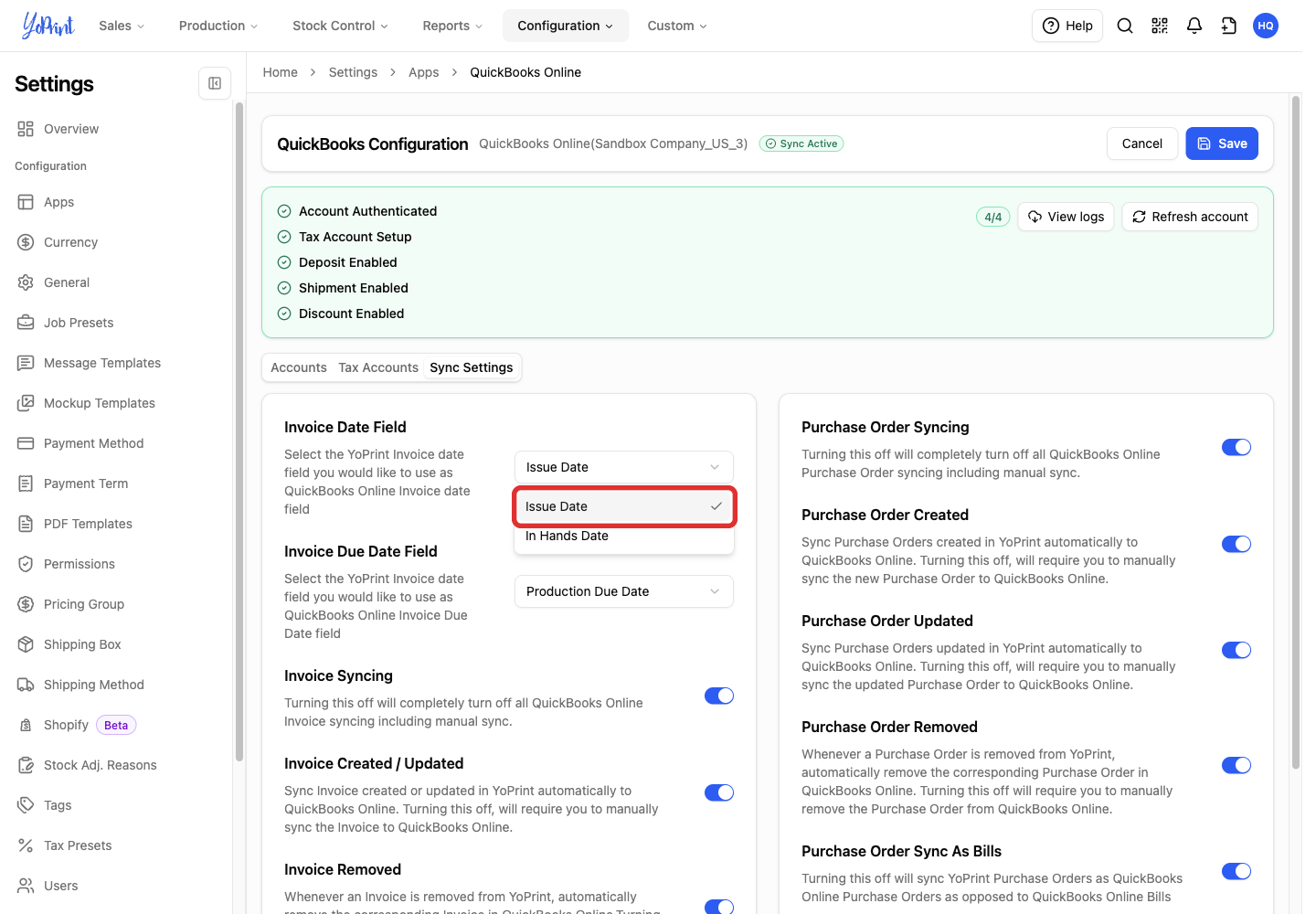Toggle Purchase Order Updated switch
Viewport: 1316px width, 914px height.
coord(1236,650)
